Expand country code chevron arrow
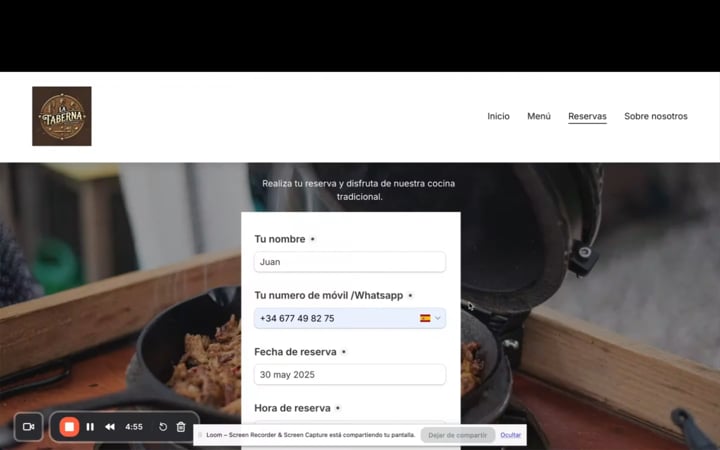 point(438,318)
